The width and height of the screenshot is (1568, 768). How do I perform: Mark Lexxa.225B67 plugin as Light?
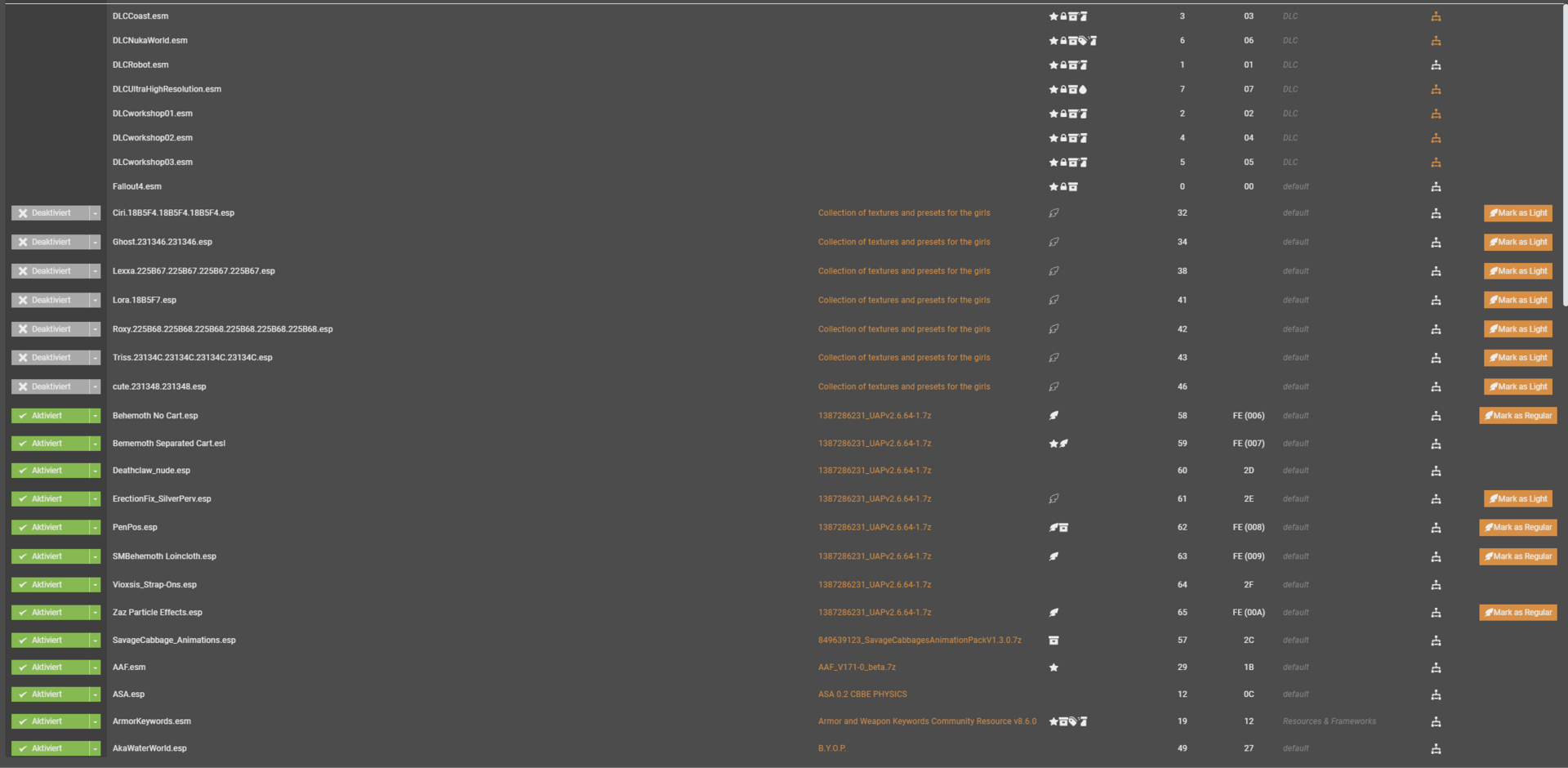point(1517,271)
